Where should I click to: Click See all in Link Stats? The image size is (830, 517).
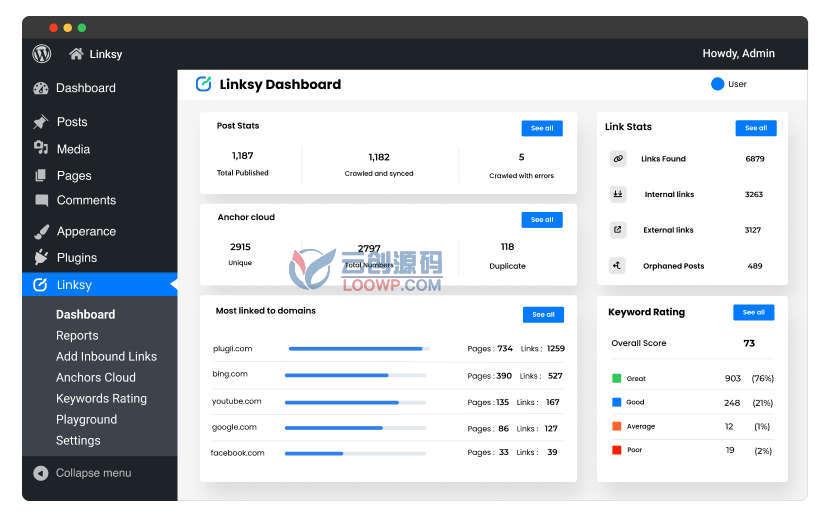point(756,128)
